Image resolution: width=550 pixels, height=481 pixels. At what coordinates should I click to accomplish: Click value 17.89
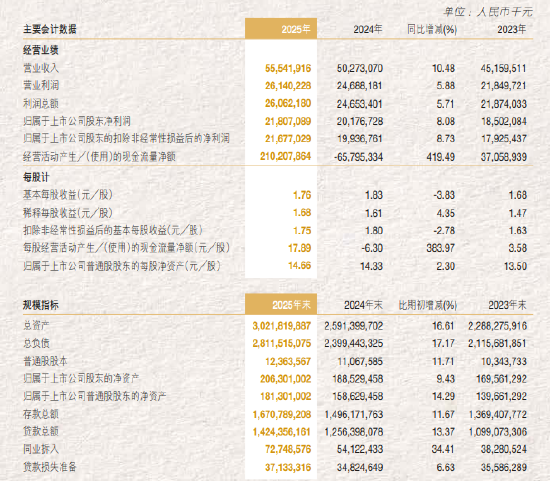tap(300, 248)
